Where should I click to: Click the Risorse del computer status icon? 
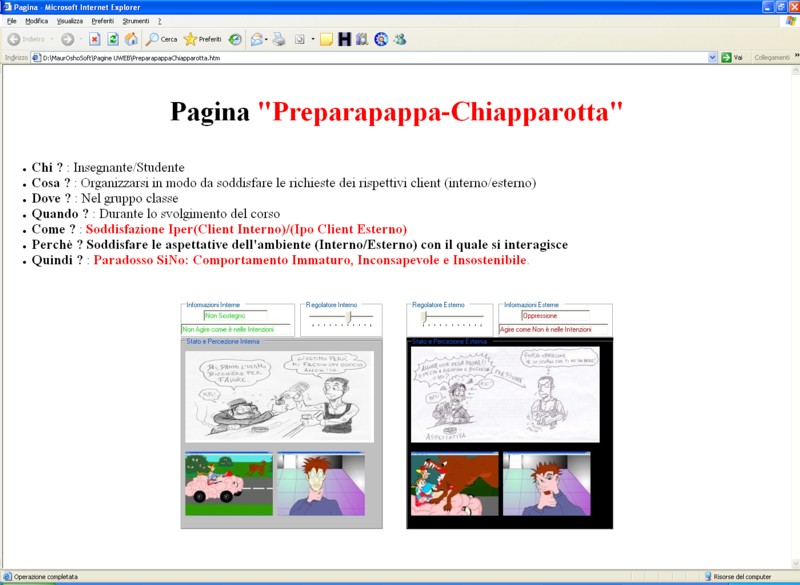708,576
